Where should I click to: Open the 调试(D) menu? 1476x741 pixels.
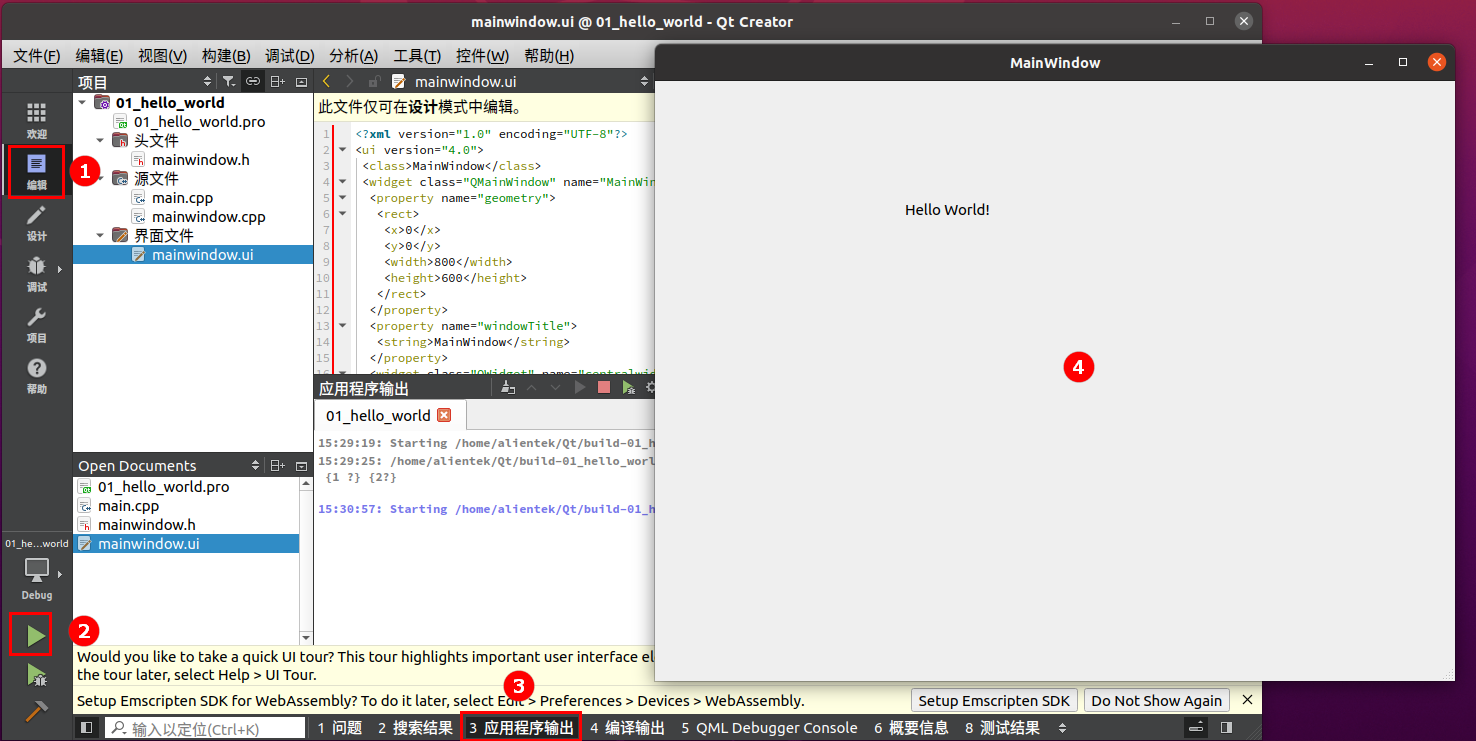pos(289,56)
